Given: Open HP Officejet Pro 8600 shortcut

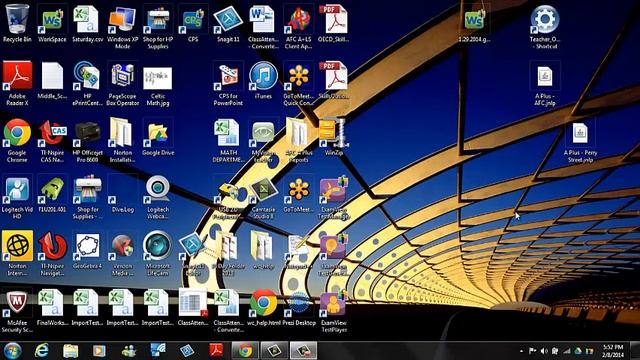Looking at the screenshot, I should pos(87,140).
